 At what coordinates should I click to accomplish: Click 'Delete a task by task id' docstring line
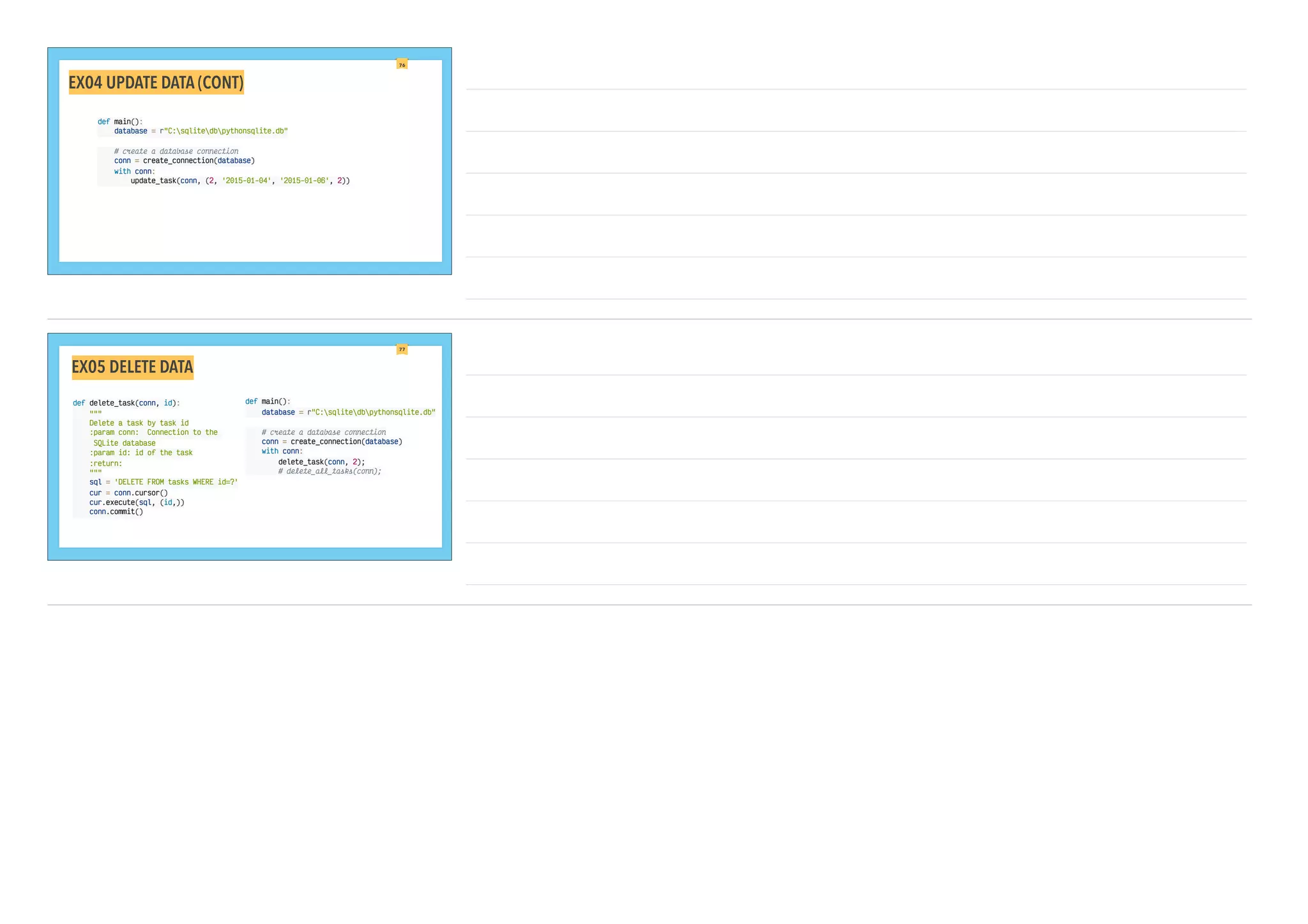139,423
